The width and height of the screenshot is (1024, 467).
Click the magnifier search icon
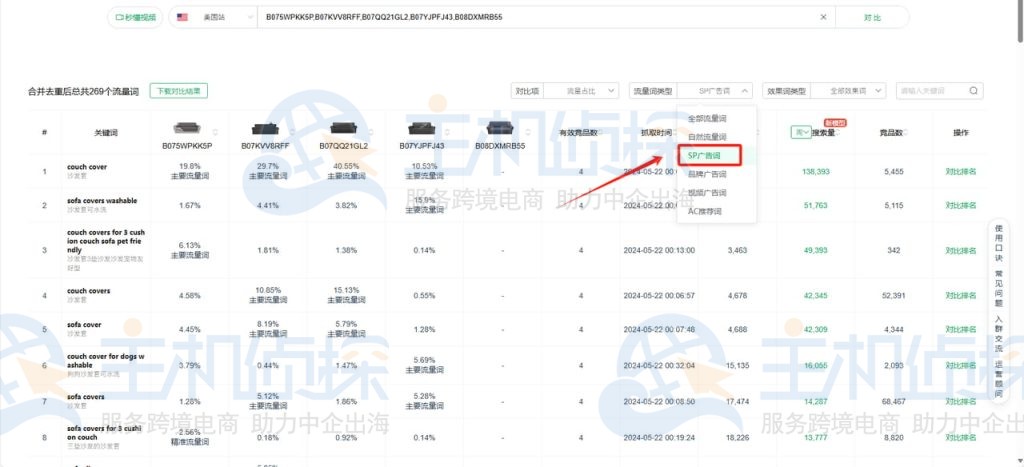(x=973, y=91)
